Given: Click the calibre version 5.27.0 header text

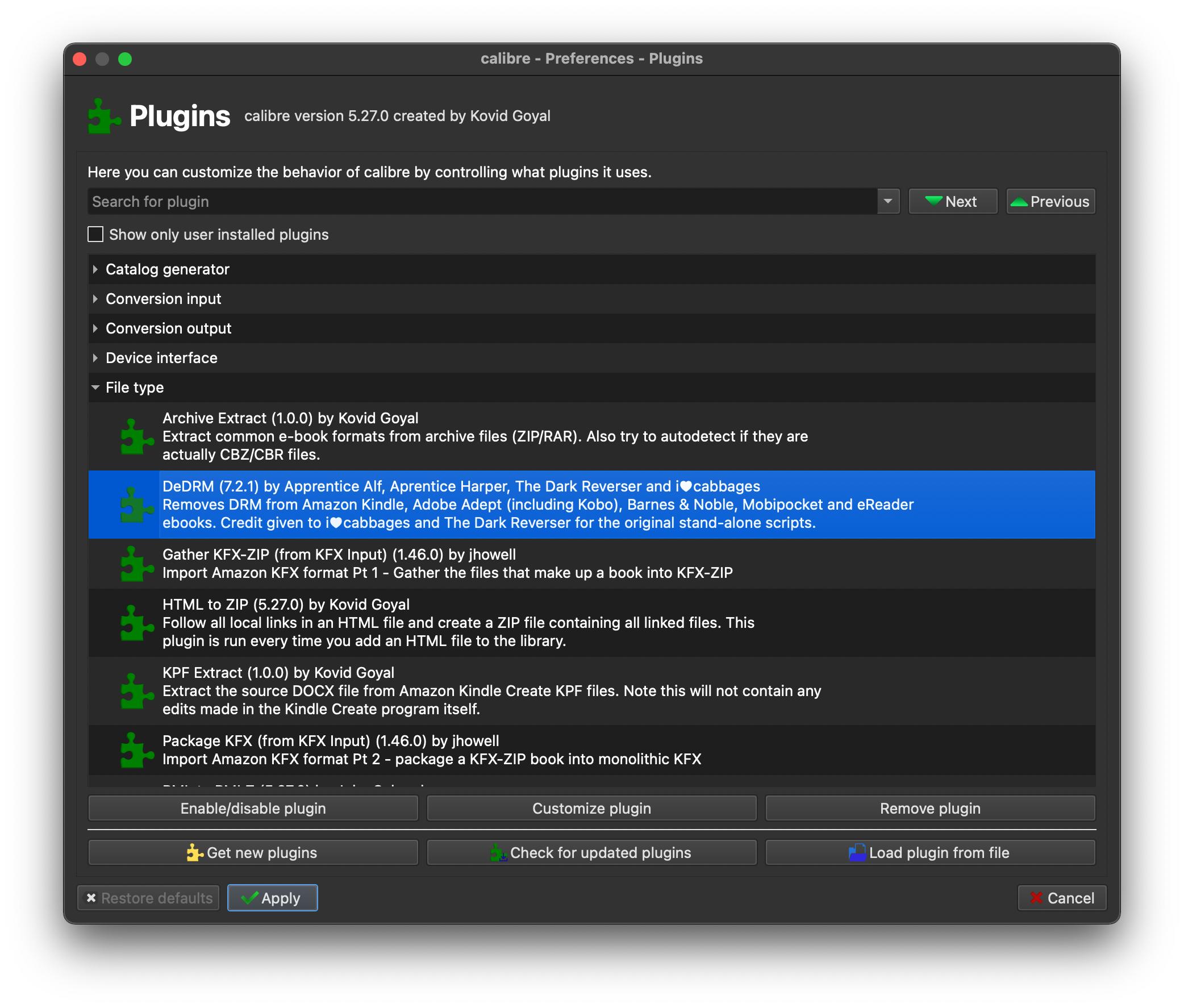Looking at the screenshot, I should click(397, 116).
